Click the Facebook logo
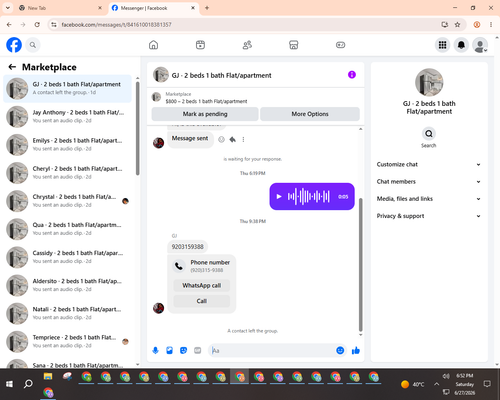 (x=14, y=45)
